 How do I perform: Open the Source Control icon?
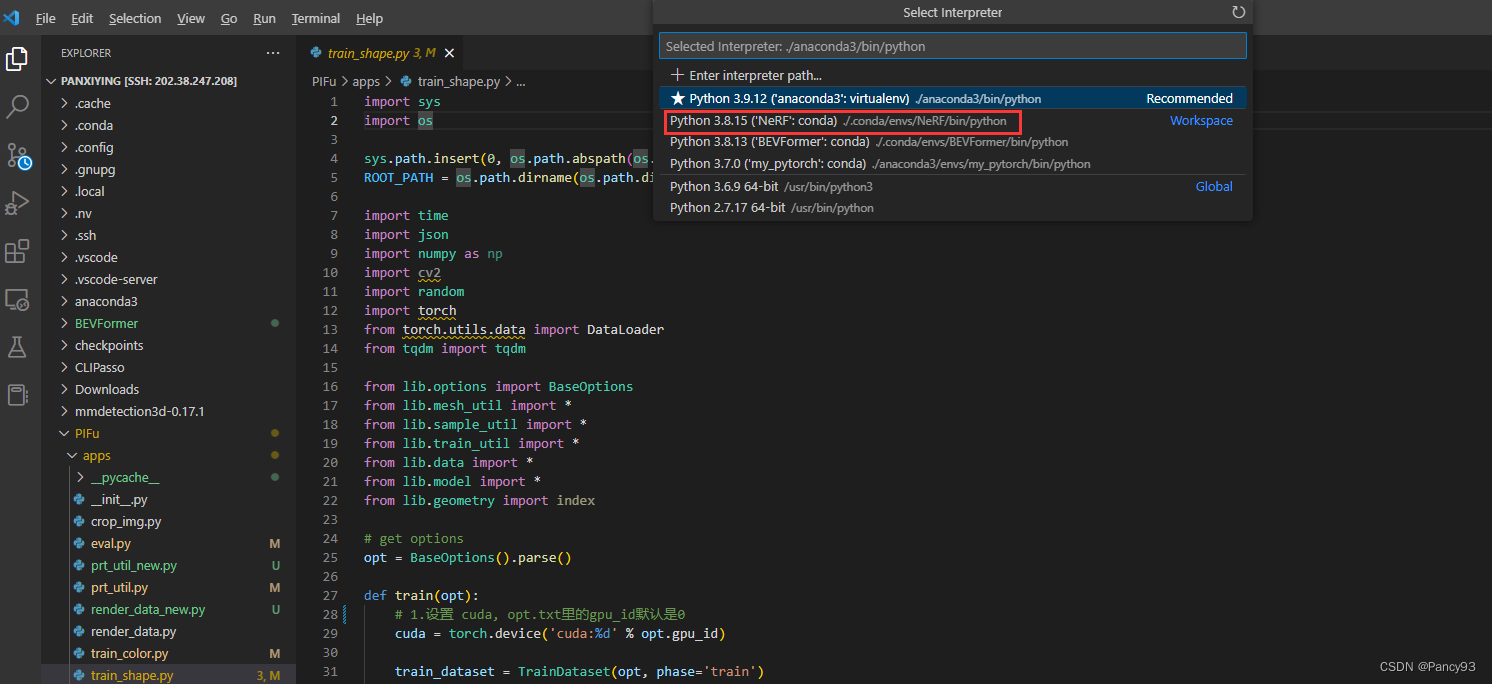[17, 156]
